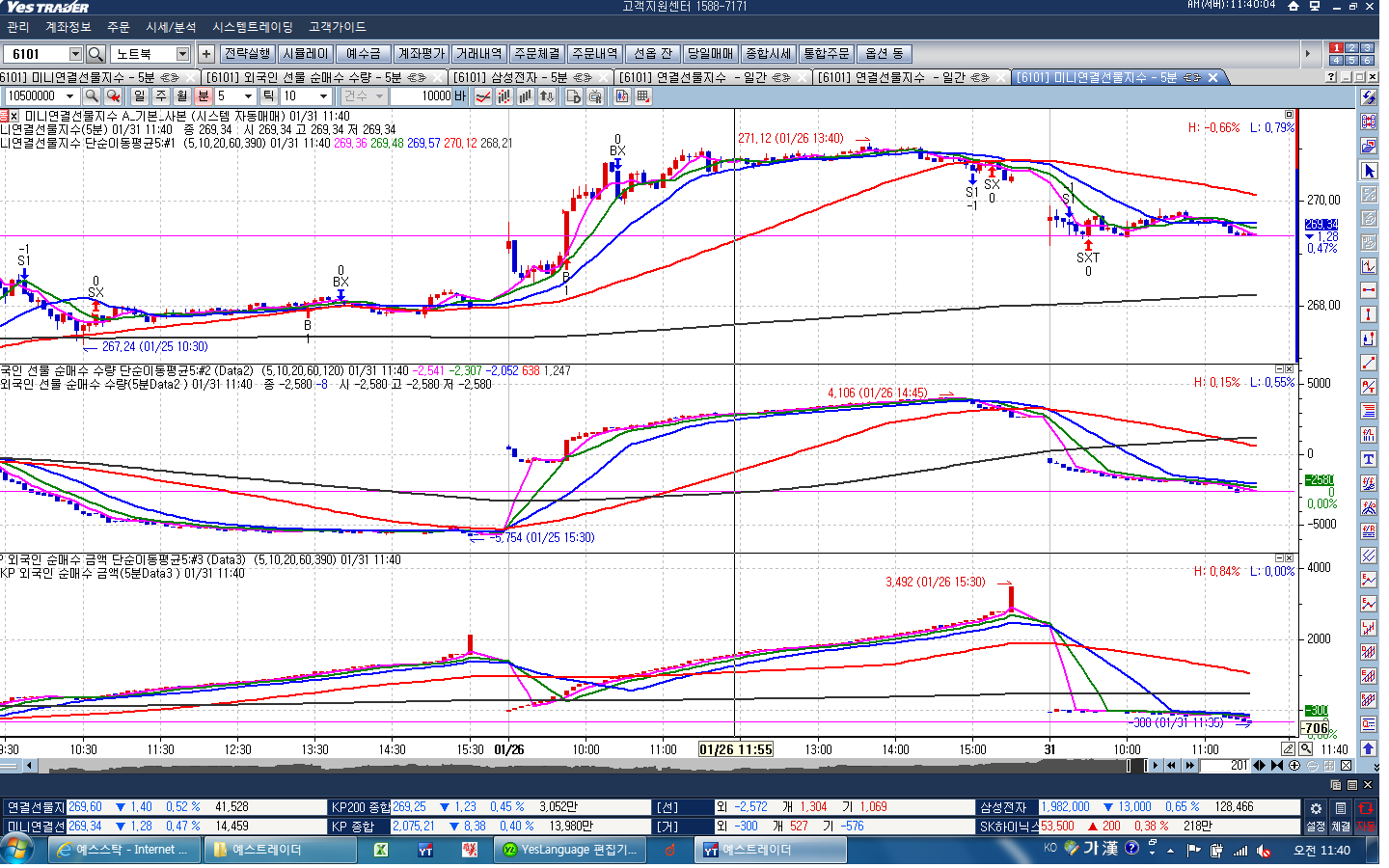Click the magnifier search icon beside code 6101
Image resolution: width=1389 pixels, height=868 pixels.
(95, 54)
